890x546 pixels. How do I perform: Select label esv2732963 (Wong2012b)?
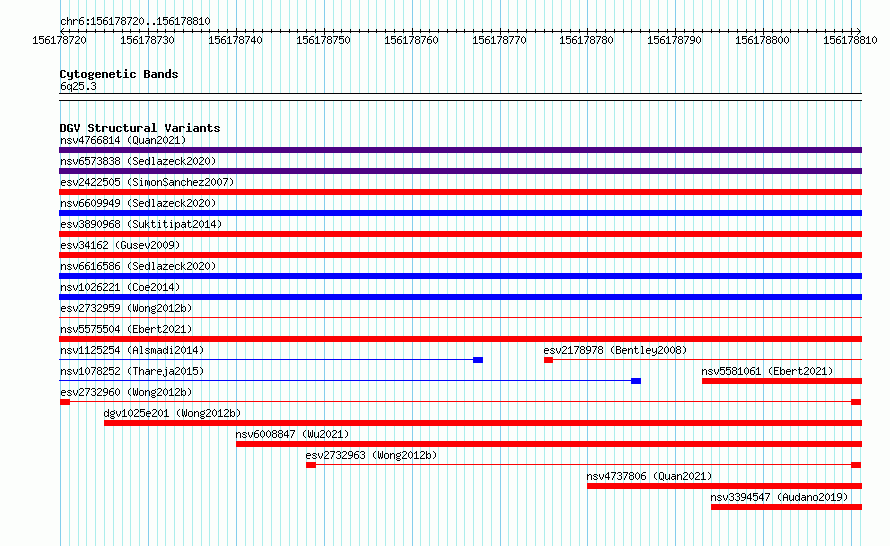(371, 455)
